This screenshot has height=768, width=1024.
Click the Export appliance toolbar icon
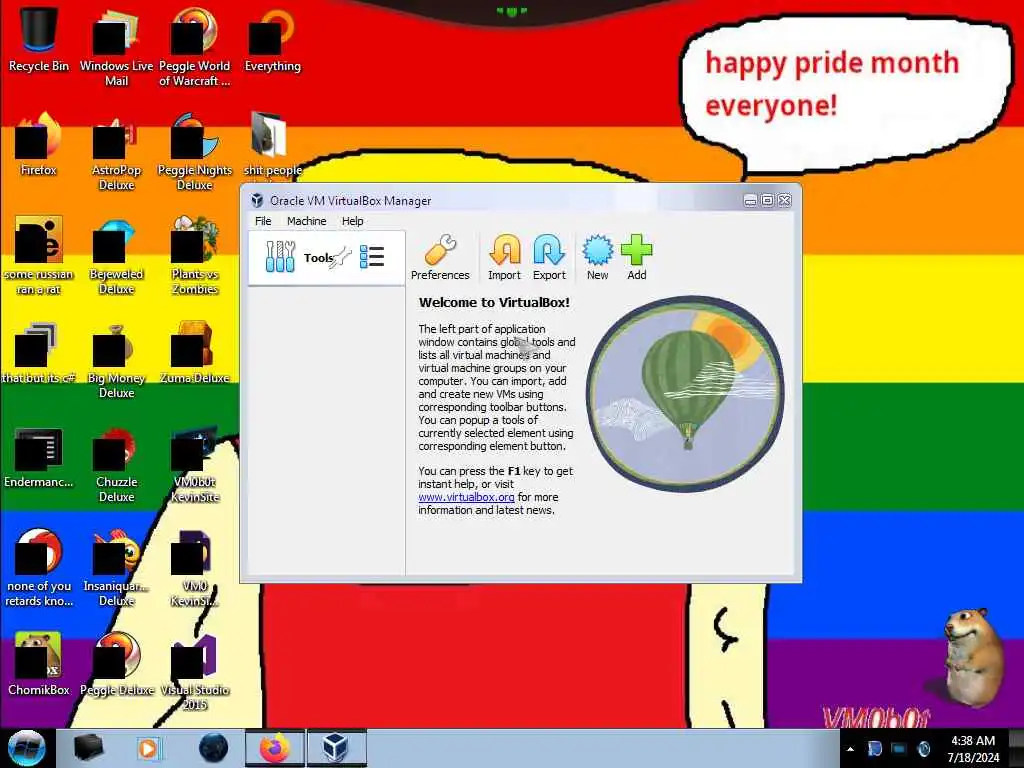point(549,258)
